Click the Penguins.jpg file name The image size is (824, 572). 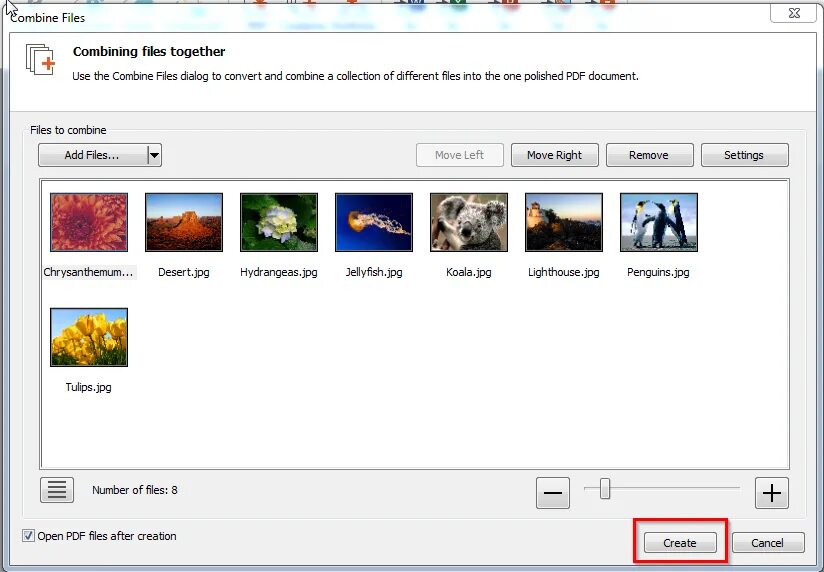click(658, 272)
